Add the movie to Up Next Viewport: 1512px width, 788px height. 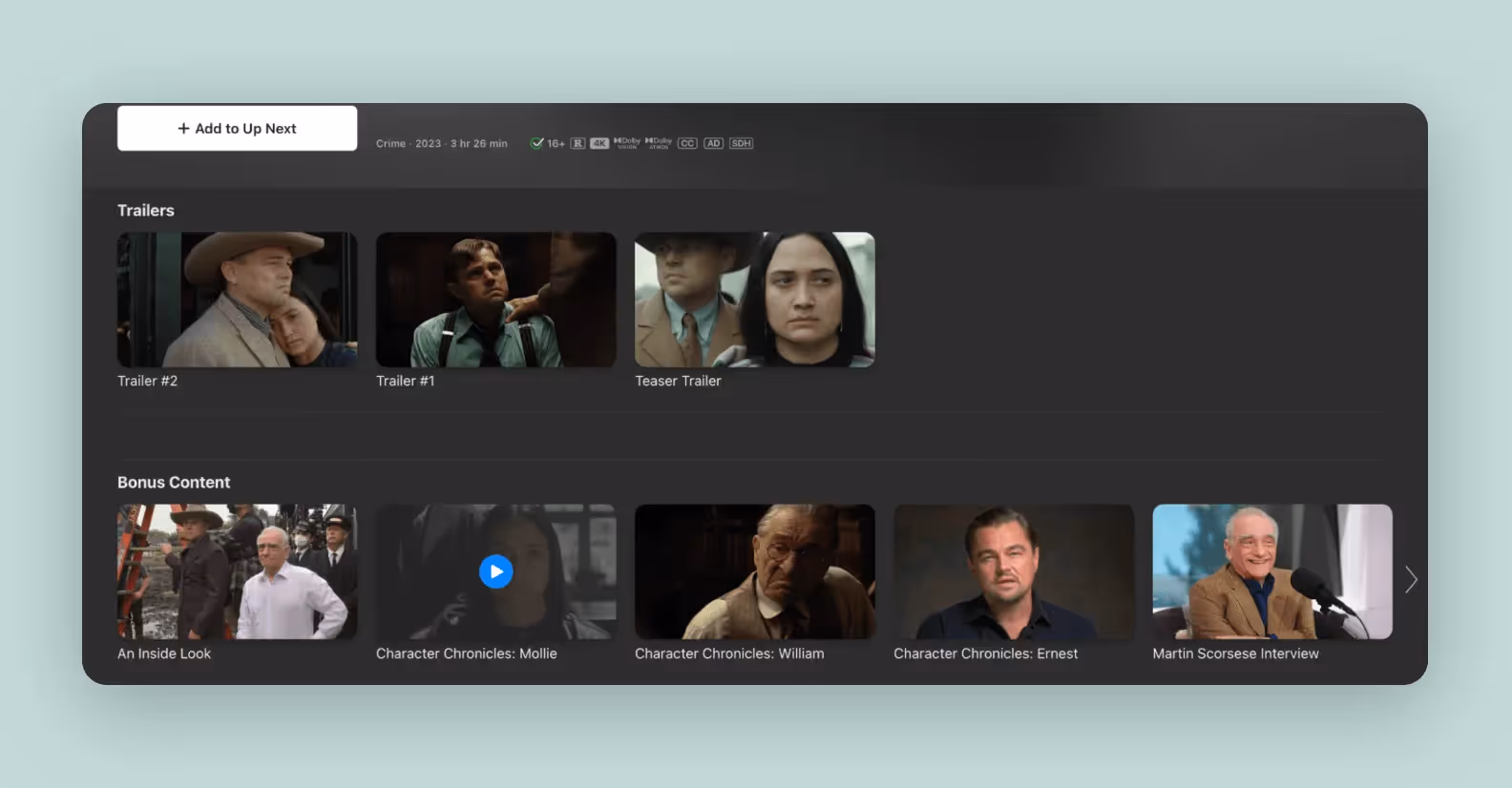(x=237, y=128)
